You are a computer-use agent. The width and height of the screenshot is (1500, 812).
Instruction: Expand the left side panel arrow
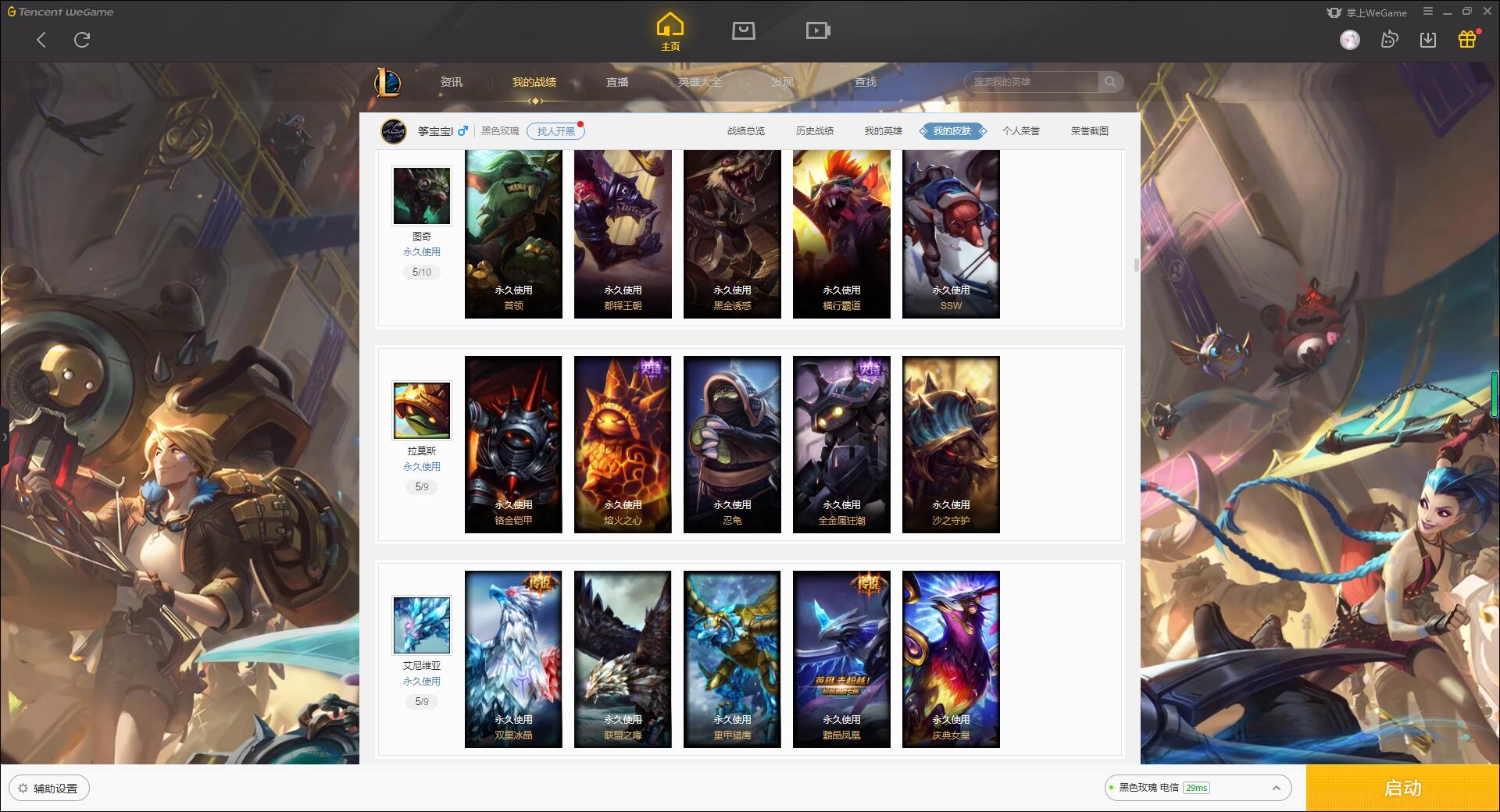(4, 437)
